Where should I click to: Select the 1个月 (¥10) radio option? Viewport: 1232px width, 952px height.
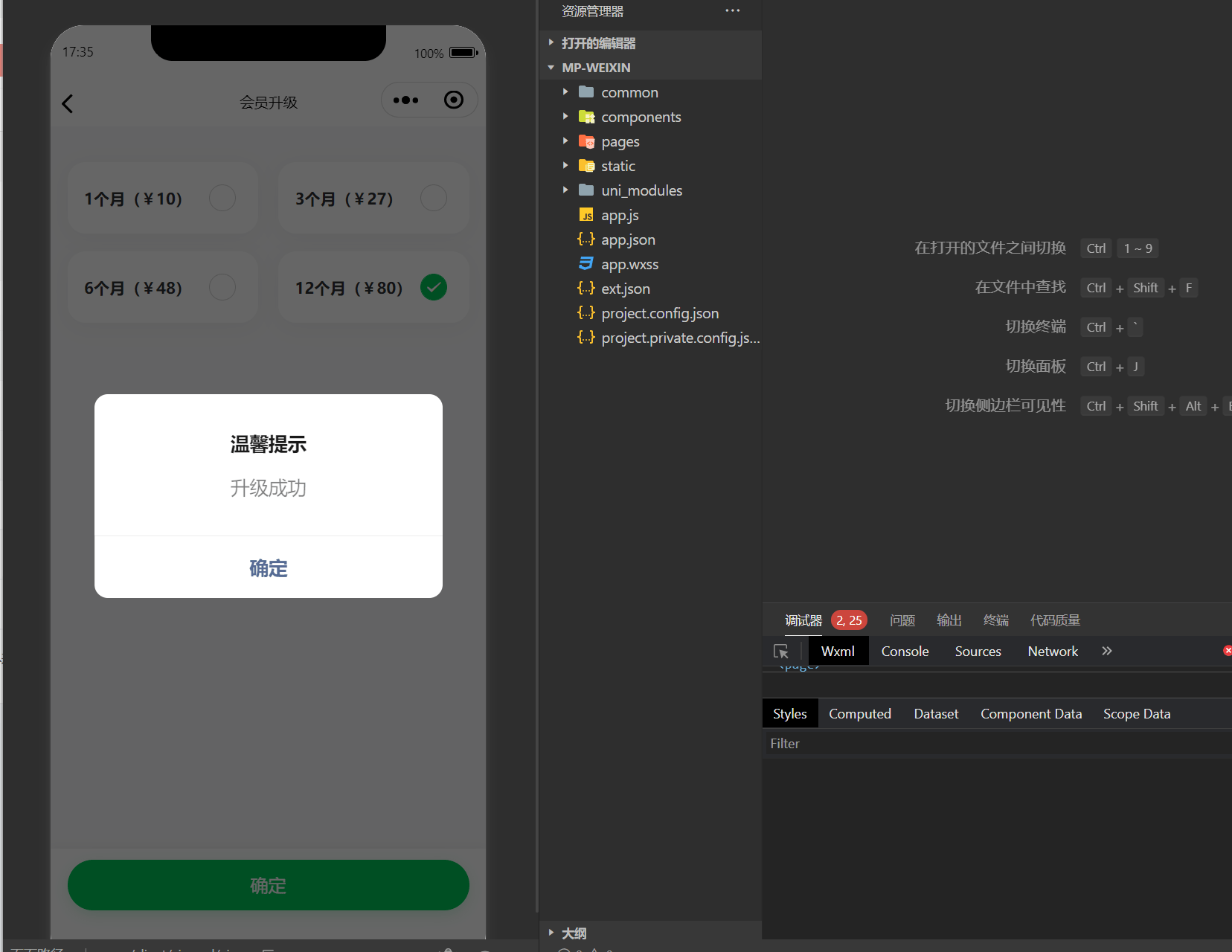coord(222,198)
